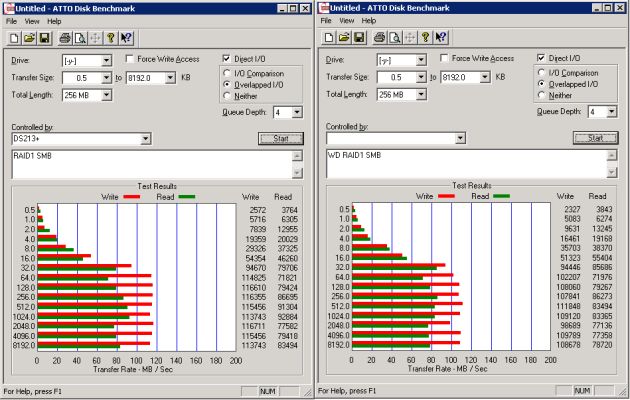Open View menu in left window
The height and width of the screenshot is (400, 630).
32,21
